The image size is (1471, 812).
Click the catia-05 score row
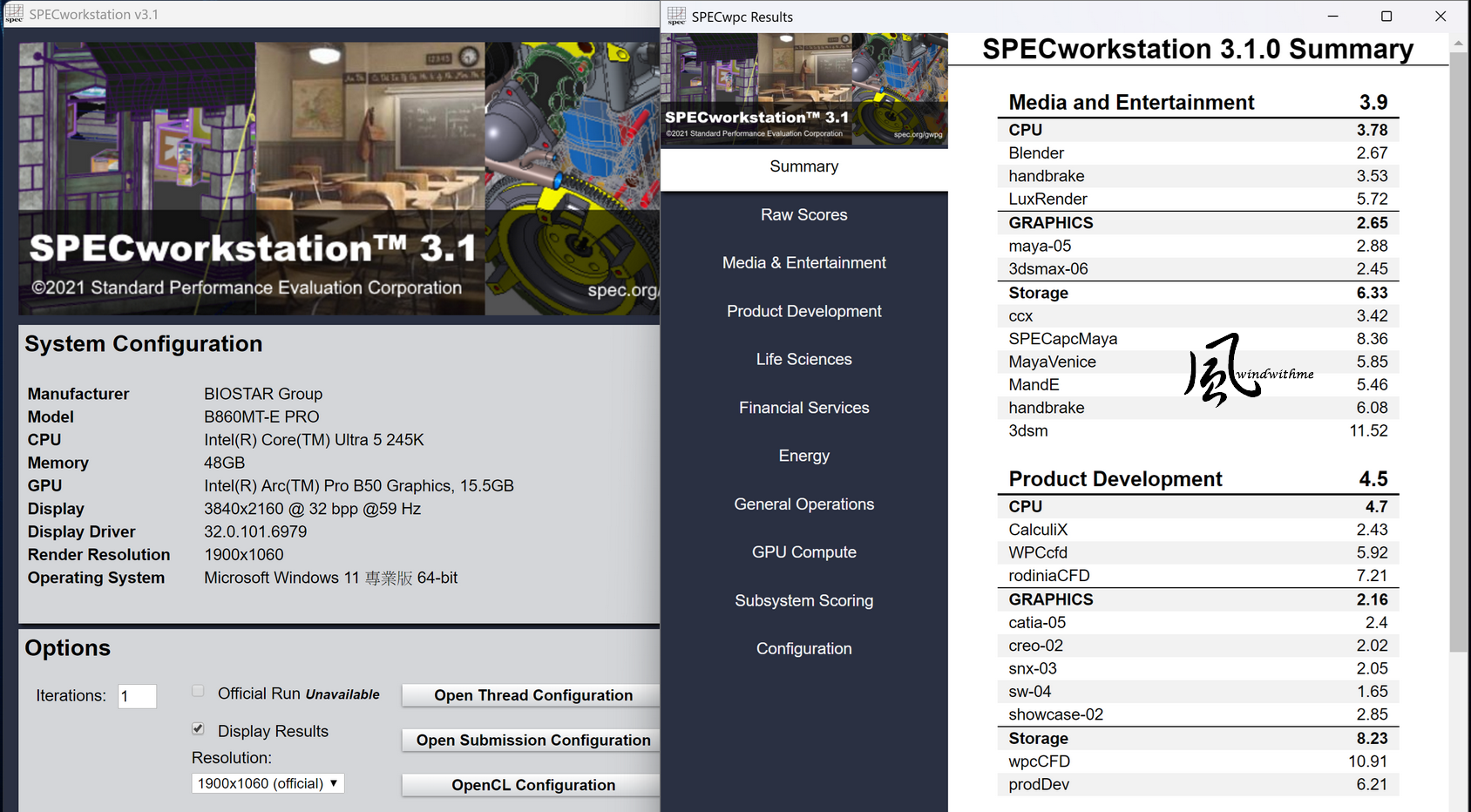point(1198,623)
